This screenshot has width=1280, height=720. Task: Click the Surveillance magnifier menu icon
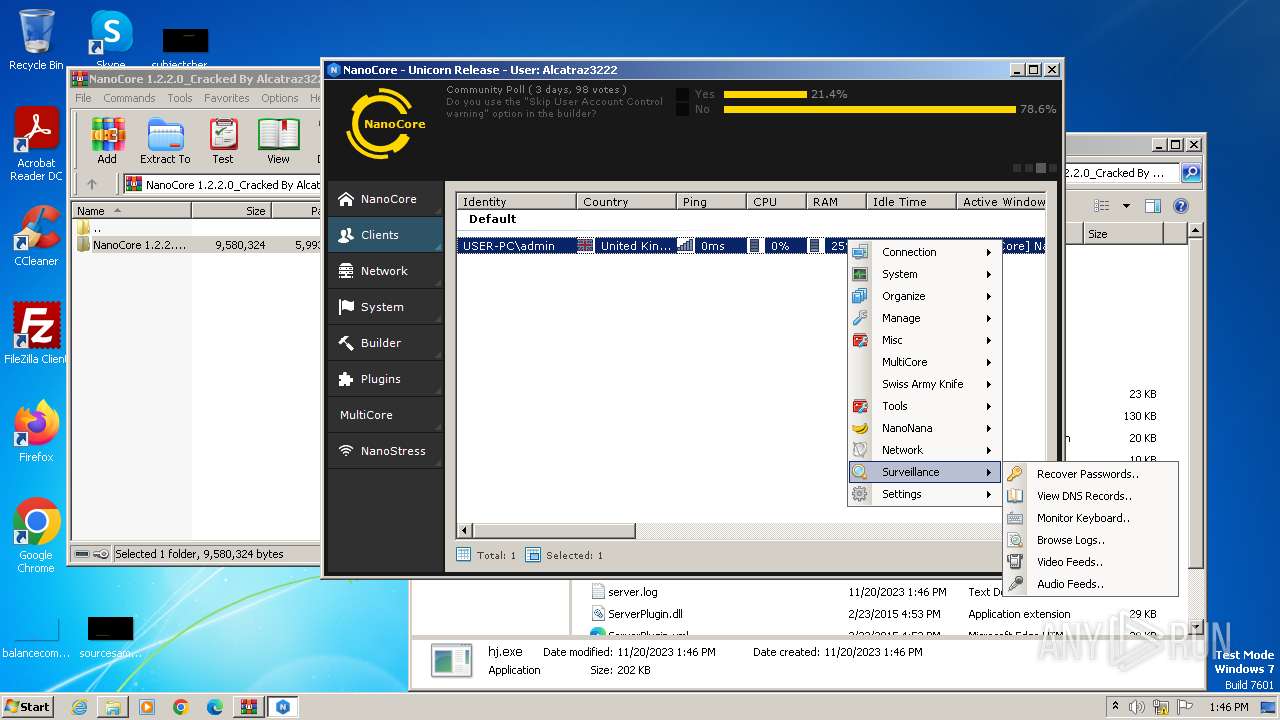(x=860, y=472)
